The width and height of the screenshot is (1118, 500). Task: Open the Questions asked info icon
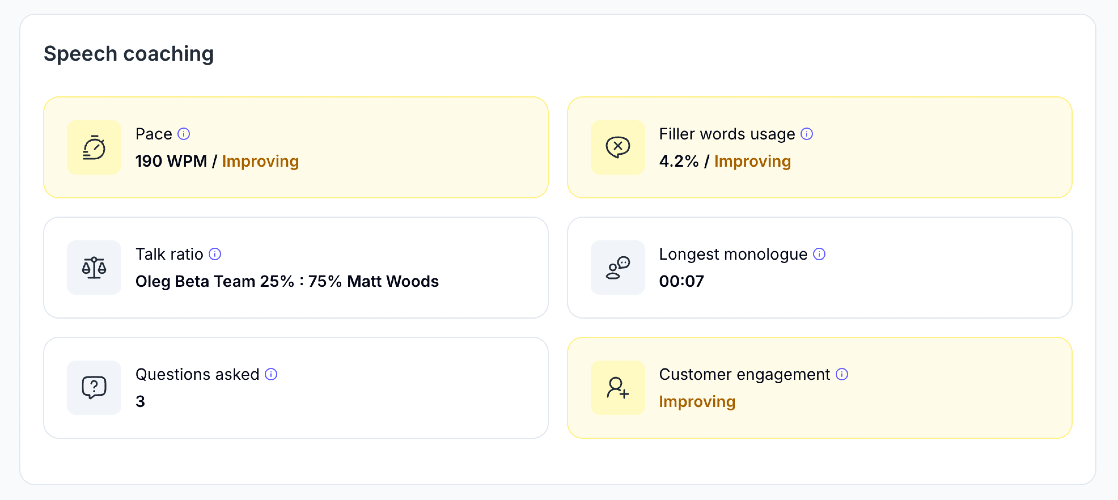(x=271, y=374)
